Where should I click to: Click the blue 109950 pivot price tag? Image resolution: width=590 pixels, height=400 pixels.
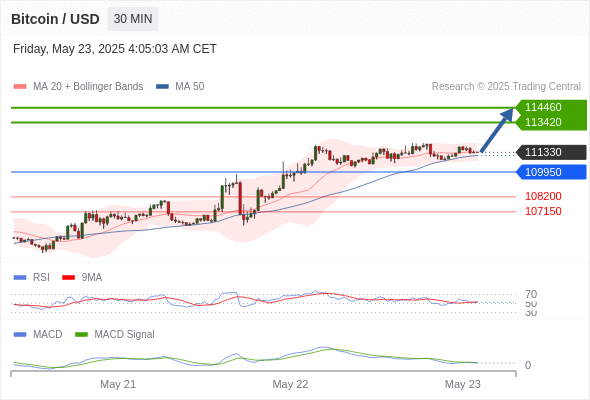[x=551, y=172]
